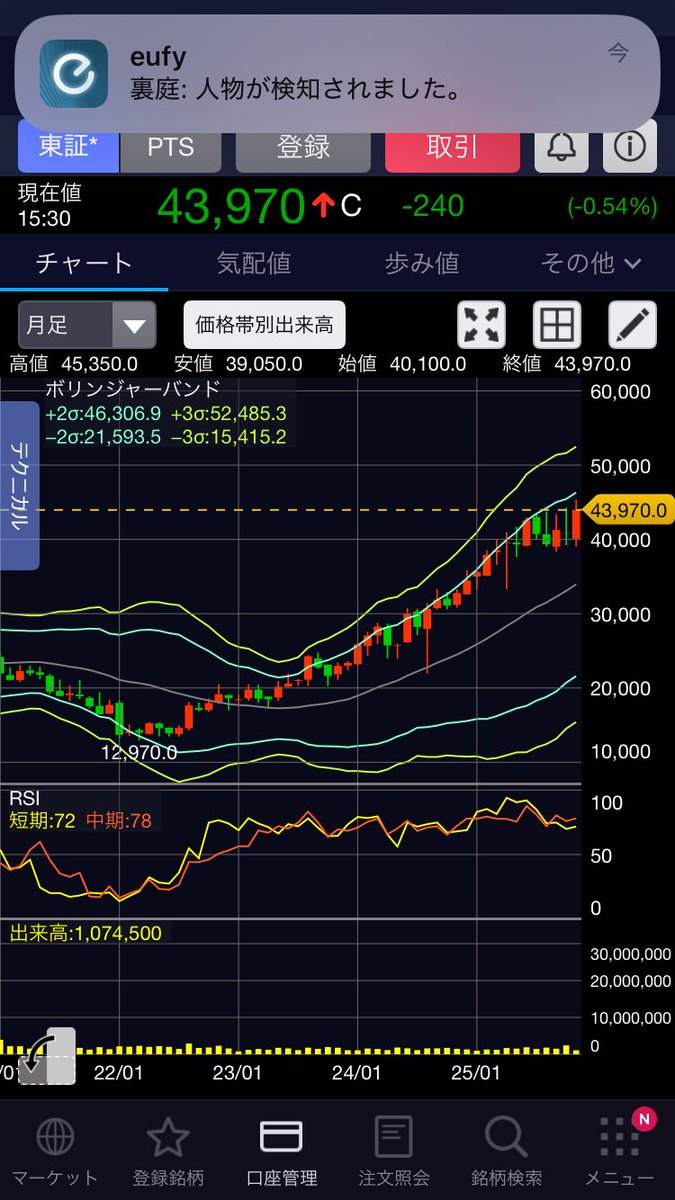Switch to the チャート tab

84,263
